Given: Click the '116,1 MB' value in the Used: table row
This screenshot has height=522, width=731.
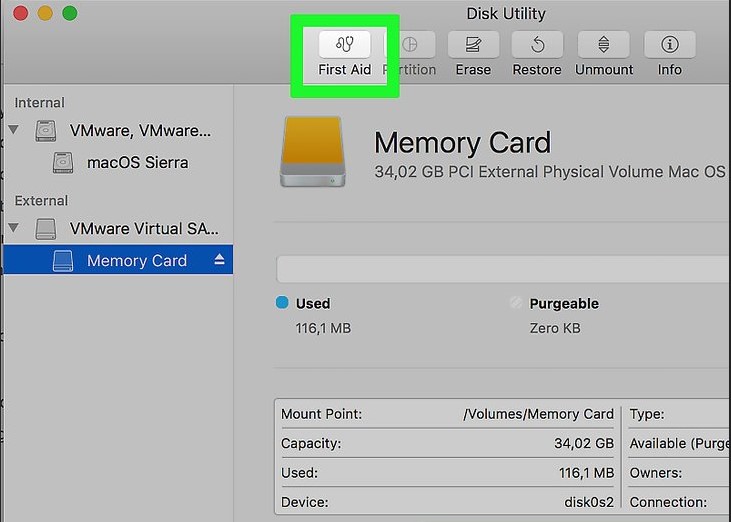Looking at the screenshot, I should pyautogui.click(x=586, y=473).
